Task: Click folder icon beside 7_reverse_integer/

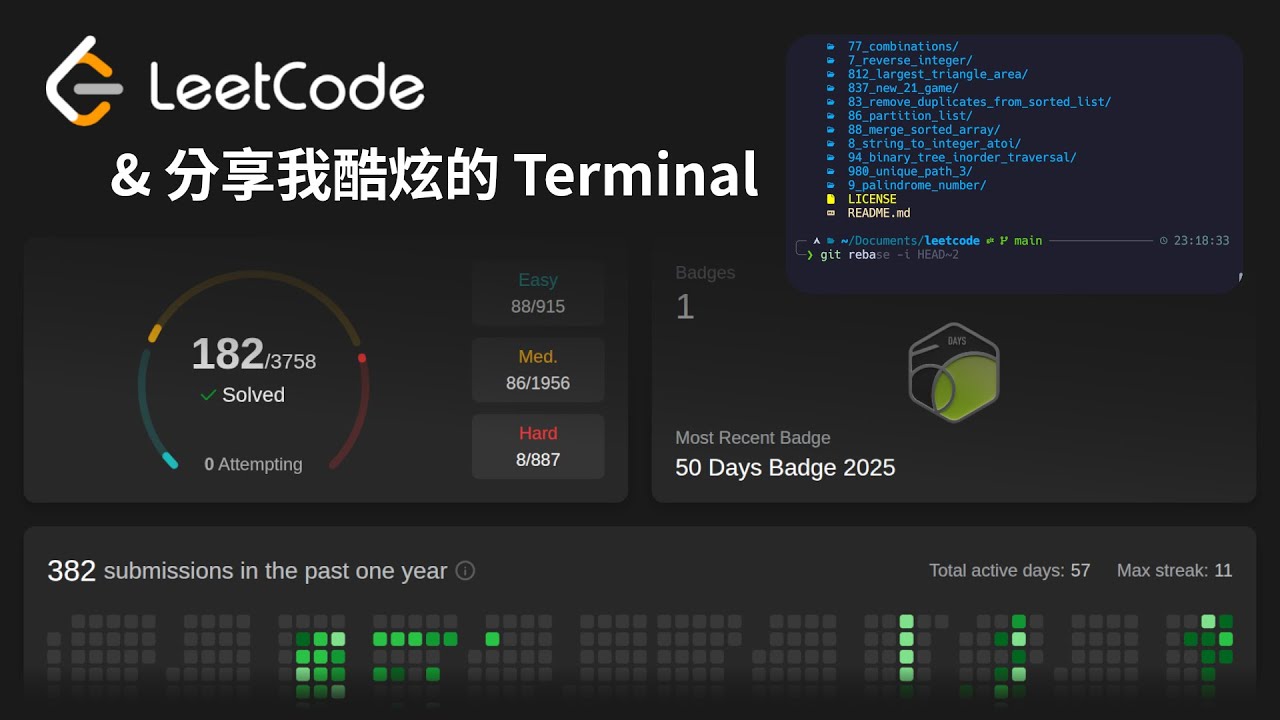Action: click(x=831, y=61)
